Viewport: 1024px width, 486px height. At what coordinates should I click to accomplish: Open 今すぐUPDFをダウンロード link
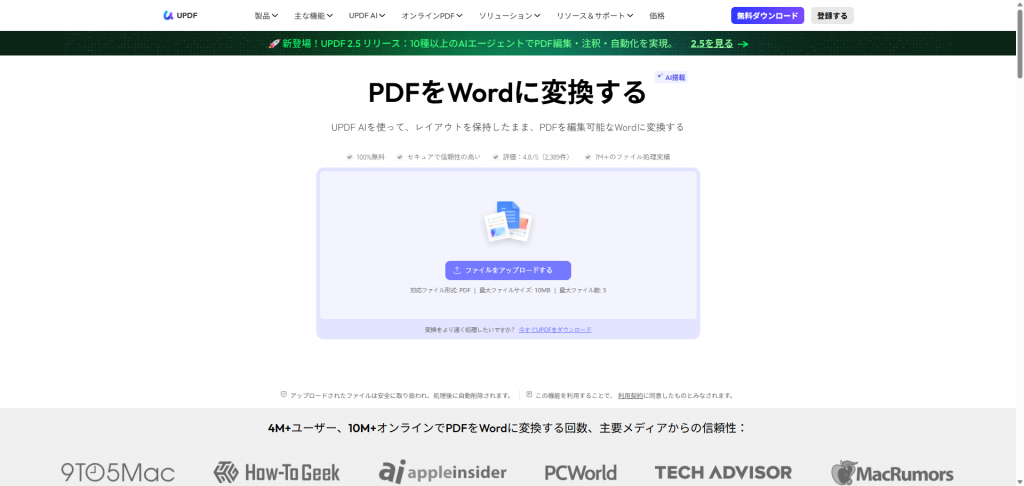point(555,330)
